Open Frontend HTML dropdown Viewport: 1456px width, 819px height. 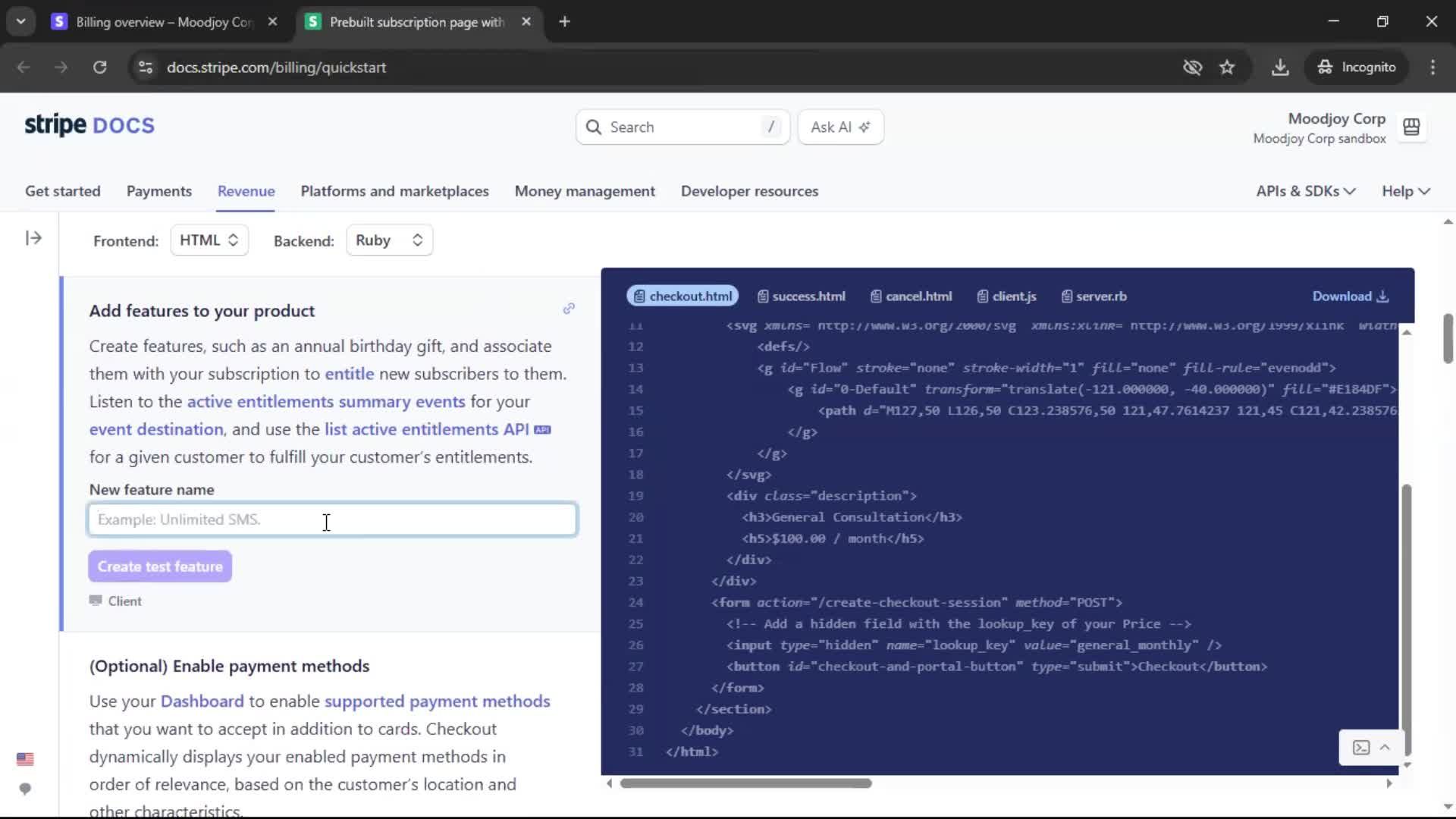(209, 240)
